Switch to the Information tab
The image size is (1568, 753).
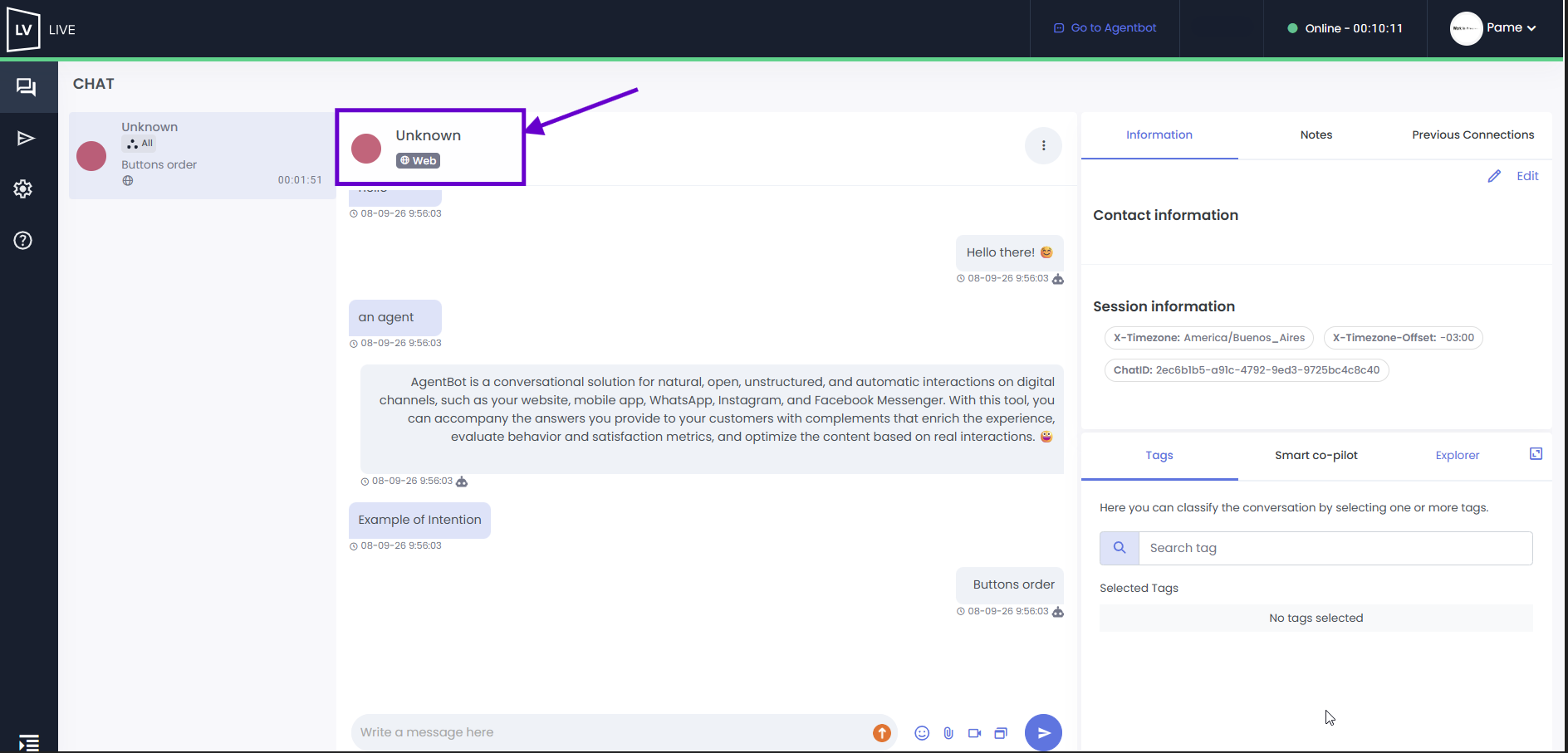(x=1159, y=134)
